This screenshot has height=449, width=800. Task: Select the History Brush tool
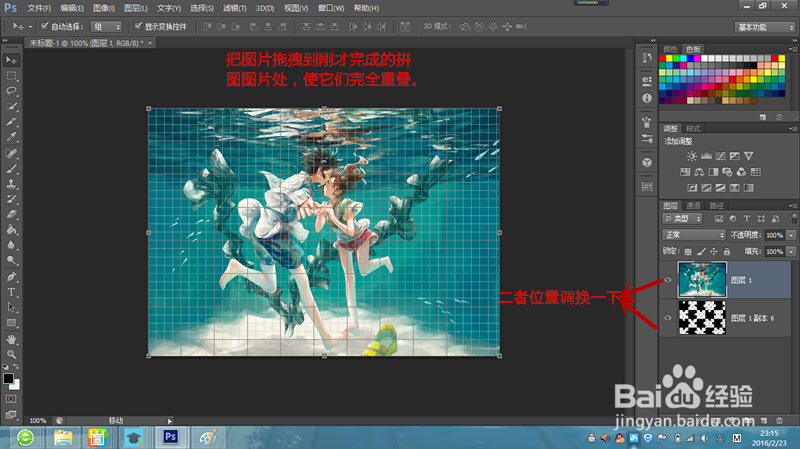[11, 199]
